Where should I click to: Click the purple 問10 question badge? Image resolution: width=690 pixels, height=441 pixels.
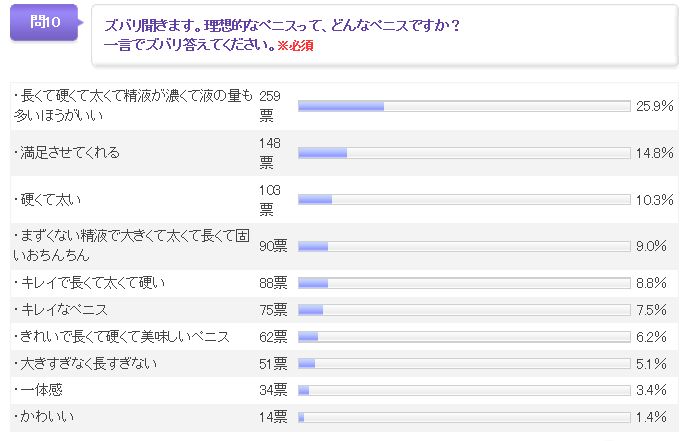(45, 24)
